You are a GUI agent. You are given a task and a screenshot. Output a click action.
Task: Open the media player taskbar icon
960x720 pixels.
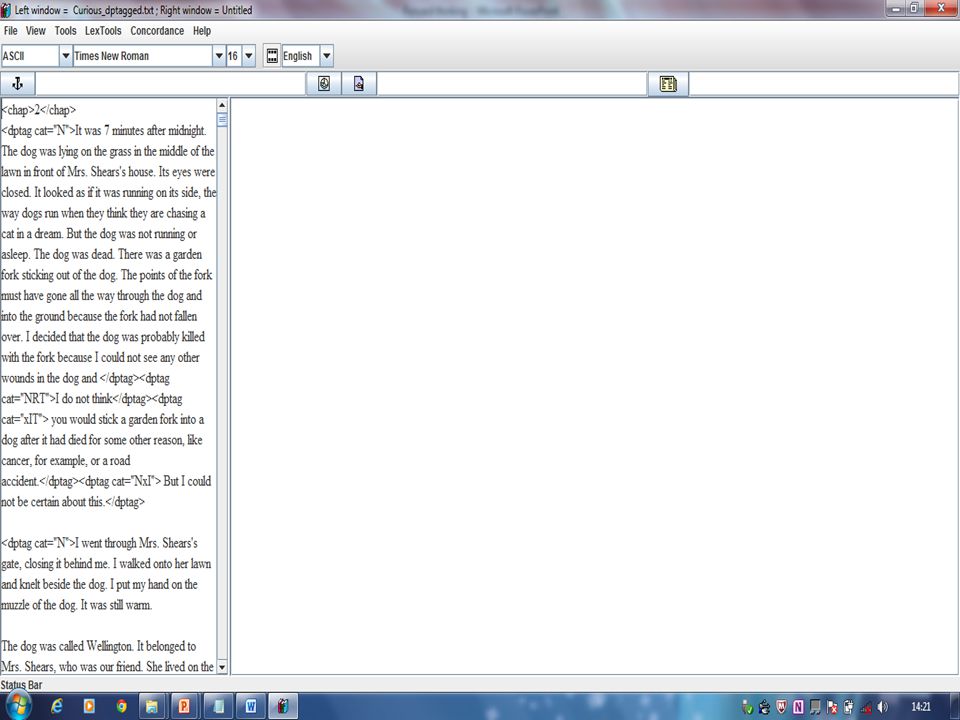[x=89, y=707]
